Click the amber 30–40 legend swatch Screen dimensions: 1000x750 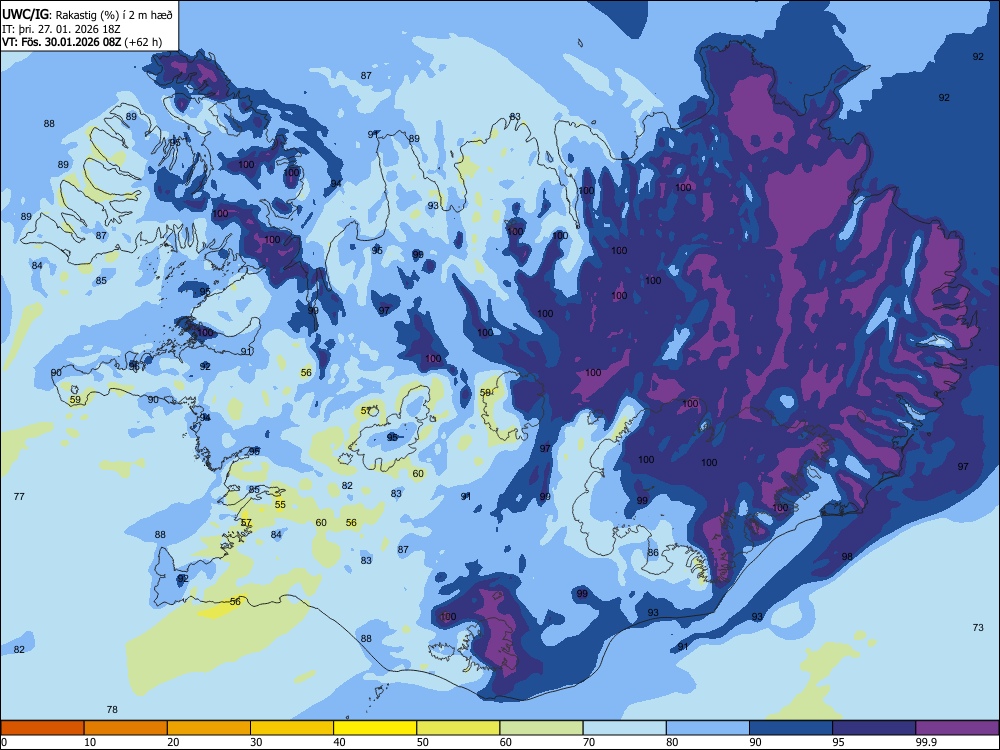pos(292,728)
